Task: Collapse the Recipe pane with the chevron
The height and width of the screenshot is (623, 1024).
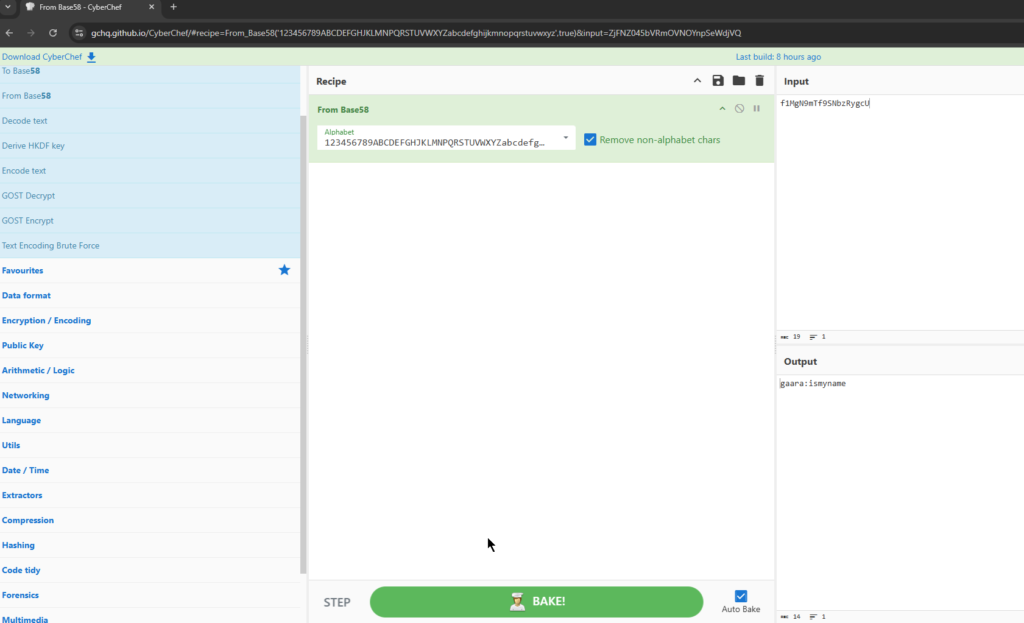Action: [697, 81]
